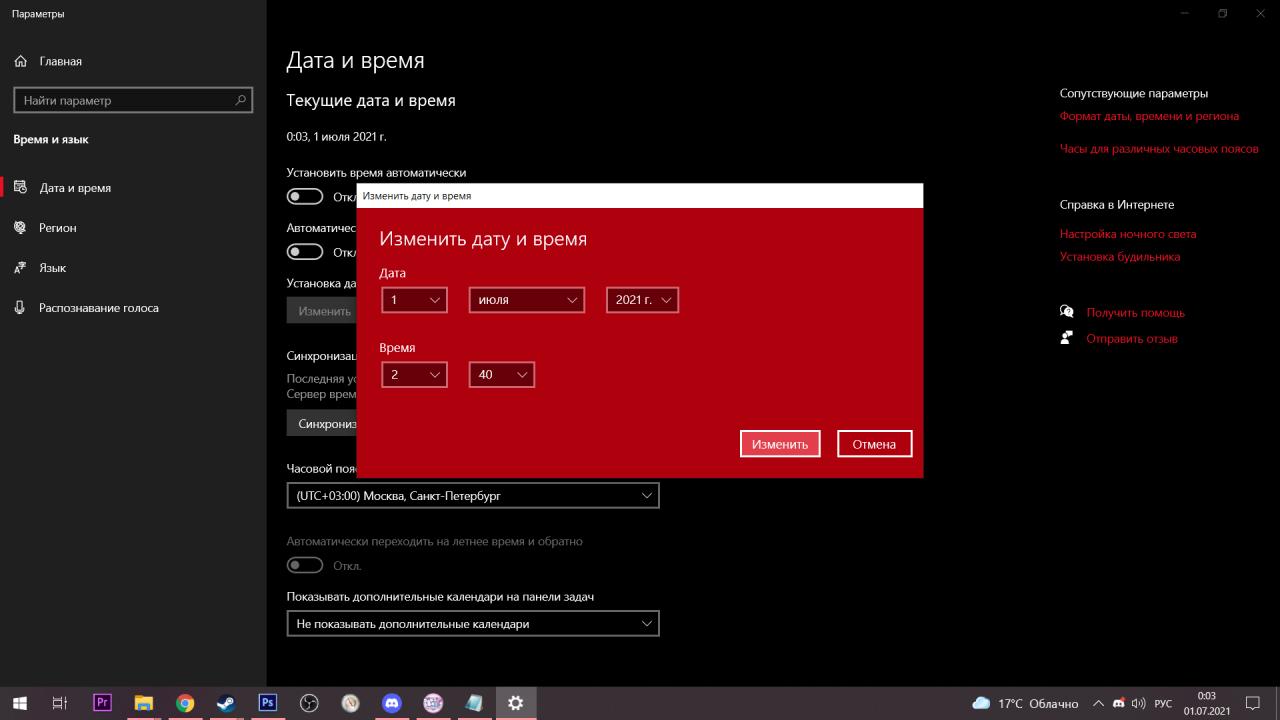Open the Главная home page
This screenshot has width=1280, height=720.
tap(61, 61)
